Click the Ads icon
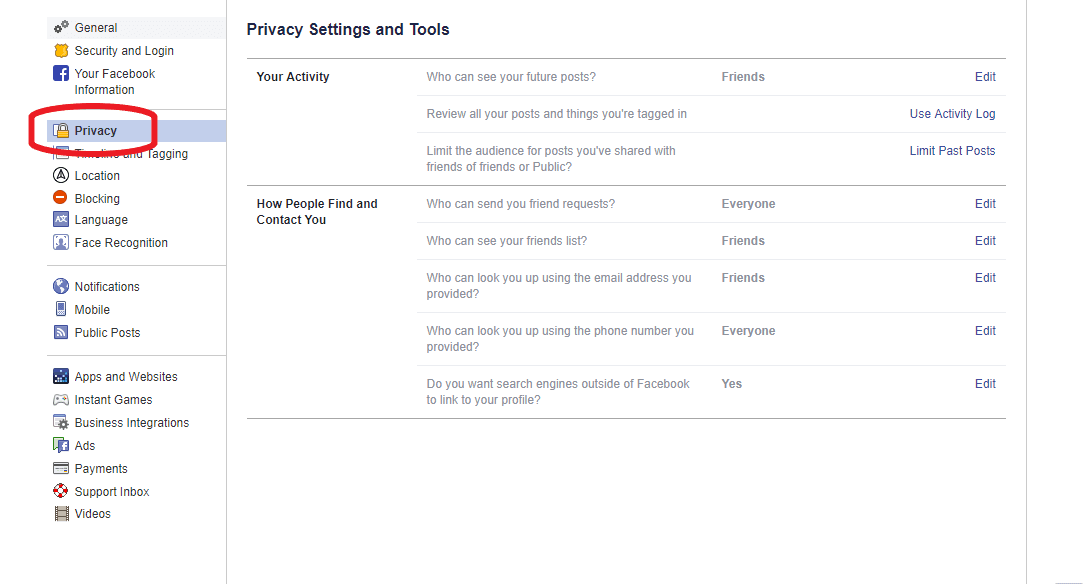The width and height of the screenshot is (1084, 584). pyautogui.click(x=61, y=445)
